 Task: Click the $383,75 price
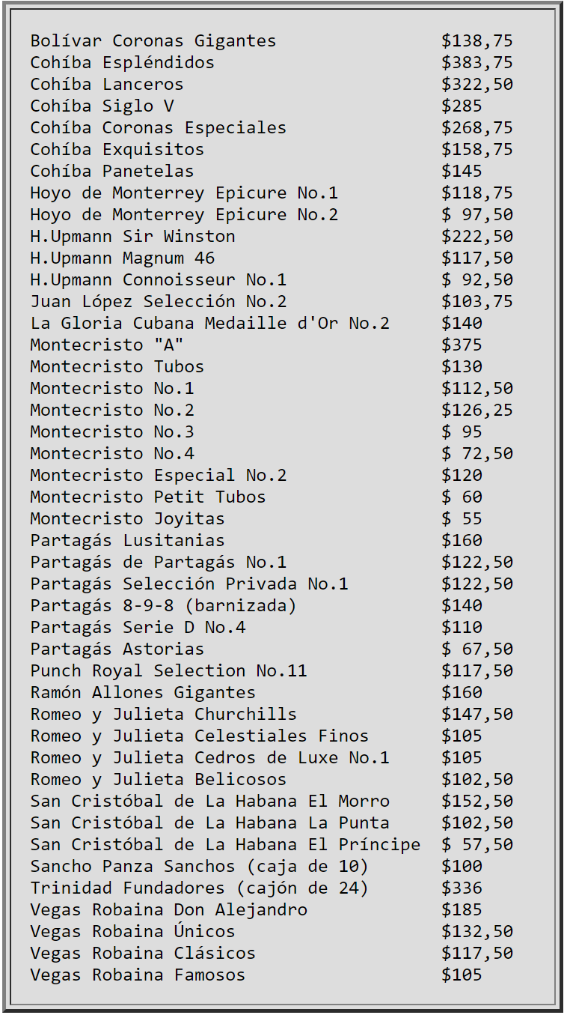477,62
